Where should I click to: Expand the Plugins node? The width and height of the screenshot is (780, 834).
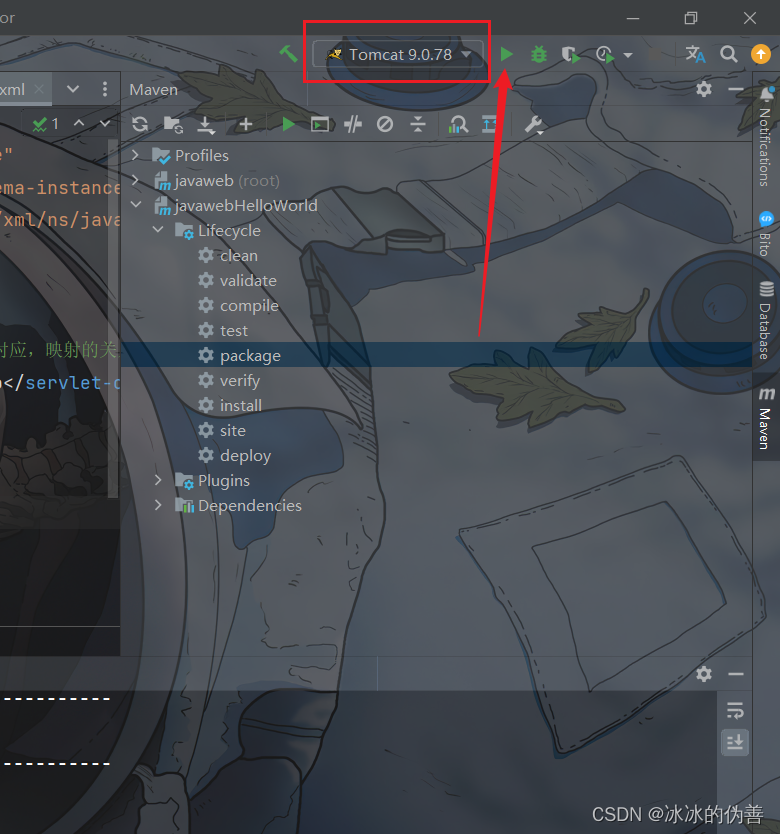click(157, 480)
